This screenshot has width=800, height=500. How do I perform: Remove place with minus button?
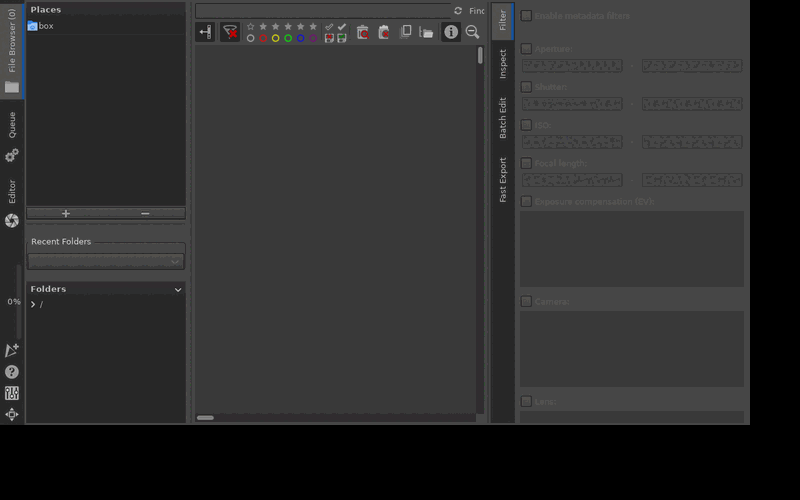pyautogui.click(x=145, y=213)
